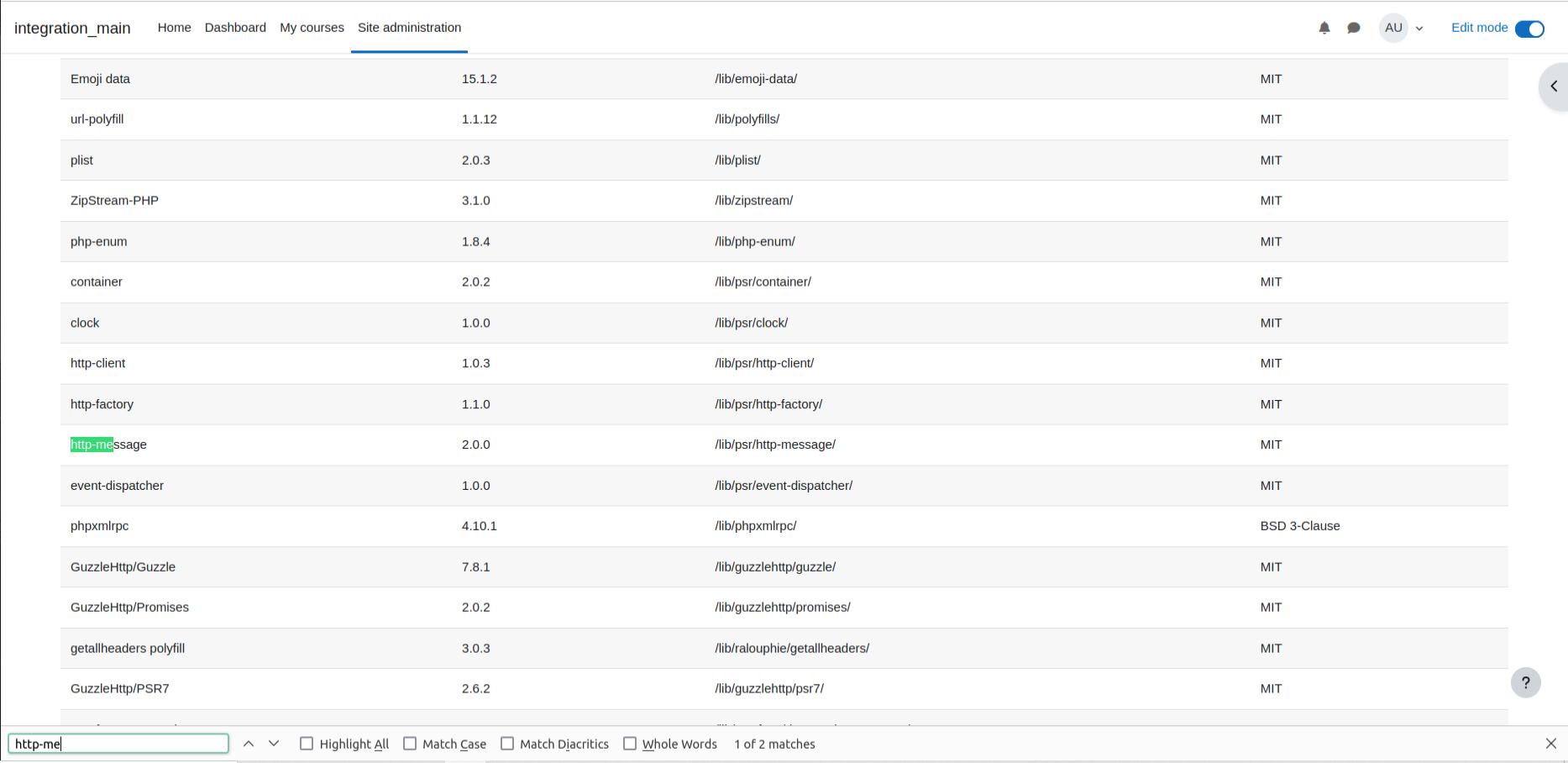Enable the Highlight All checkbox
The width and height of the screenshot is (1568, 763).
307,744
